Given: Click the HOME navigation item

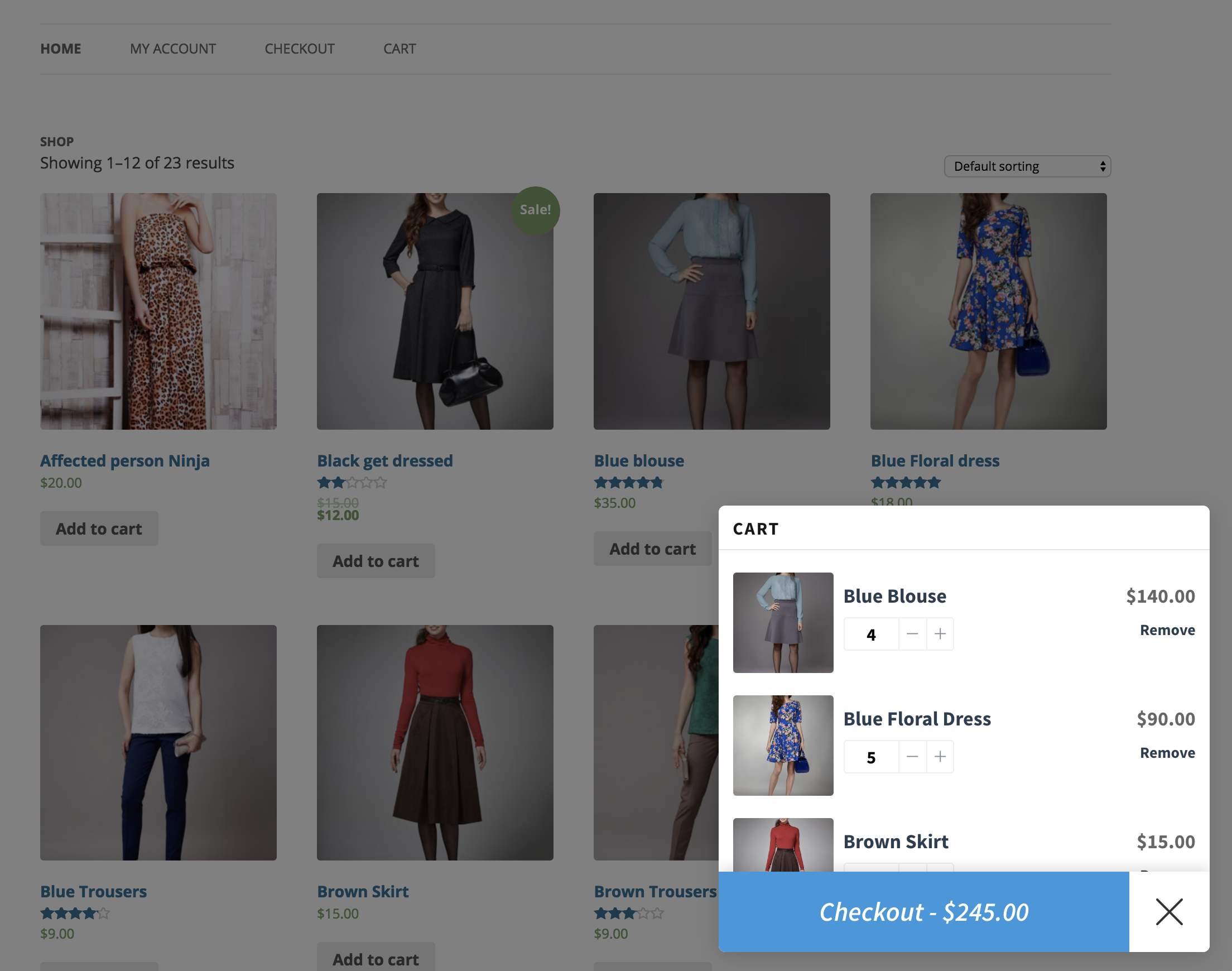Looking at the screenshot, I should (x=61, y=49).
